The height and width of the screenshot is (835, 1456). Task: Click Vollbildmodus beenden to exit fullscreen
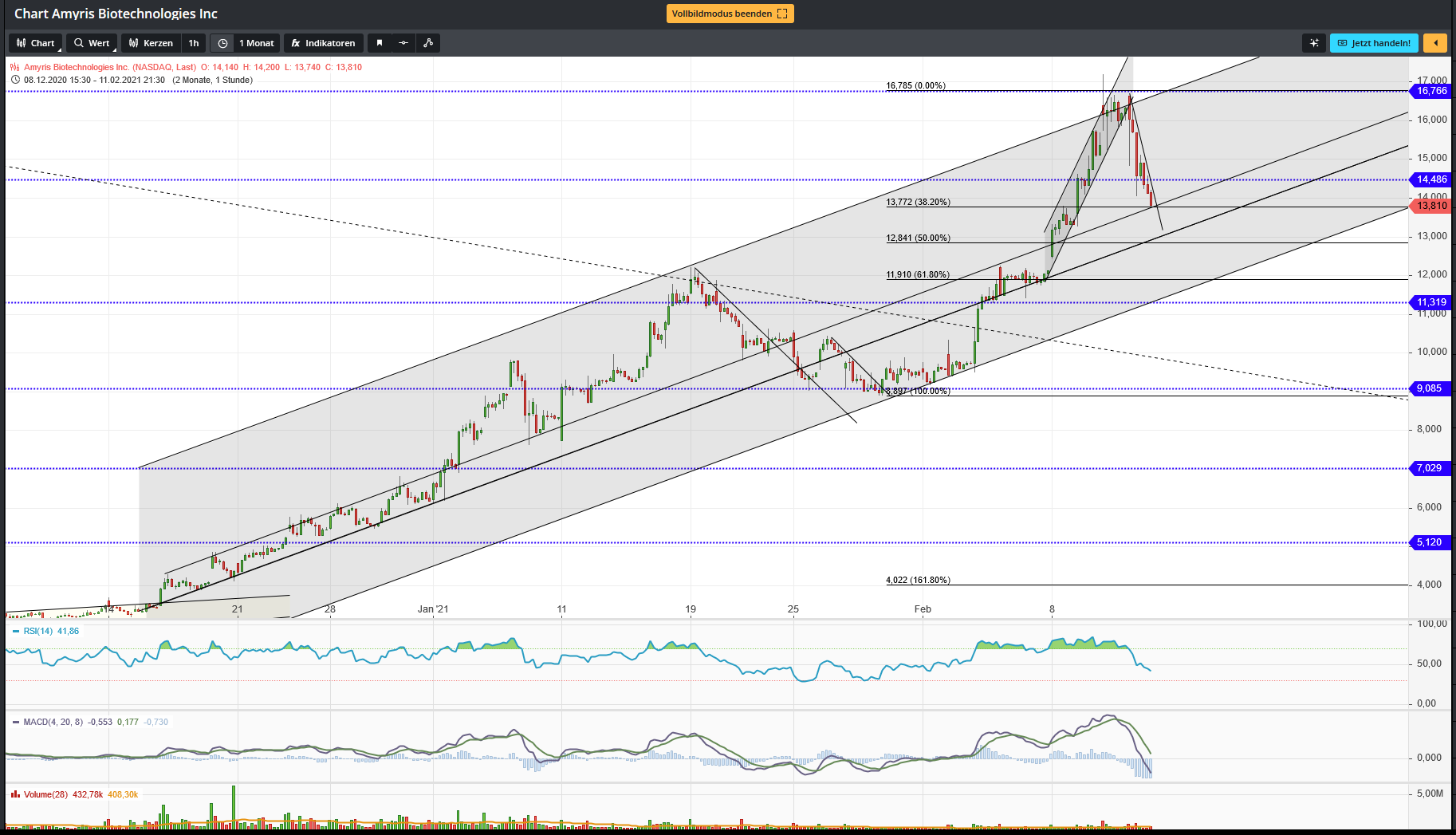point(730,14)
